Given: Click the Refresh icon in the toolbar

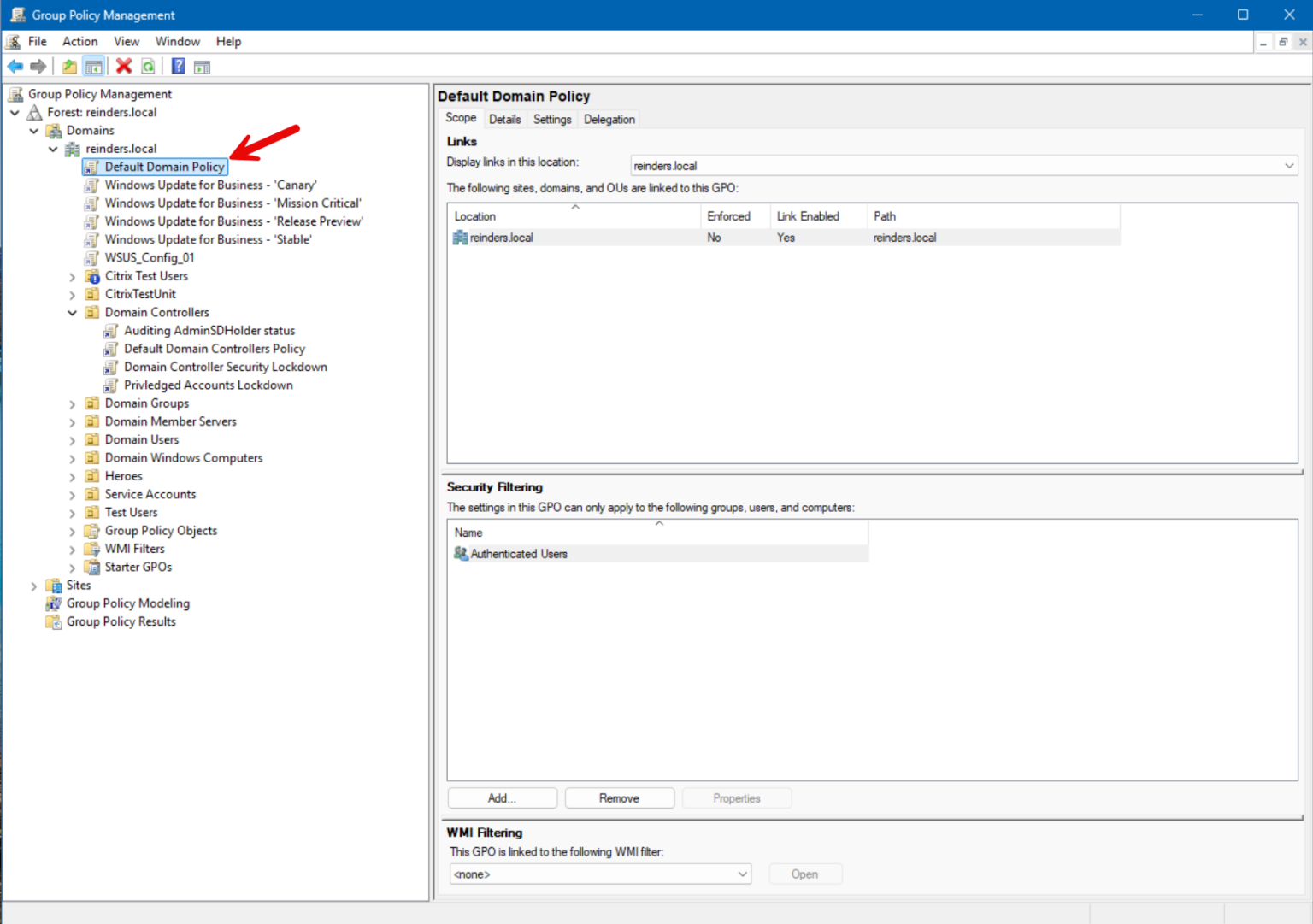Looking at the screenshot, I should pos(148,66).
